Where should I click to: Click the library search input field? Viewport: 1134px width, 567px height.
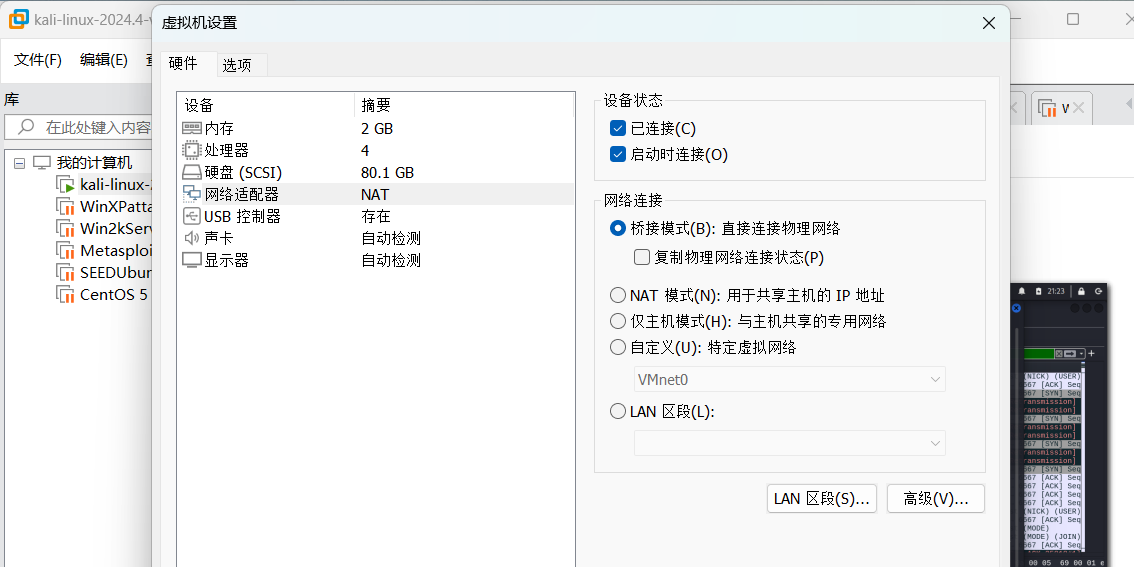pyautogui.click(x=79, y=127)
